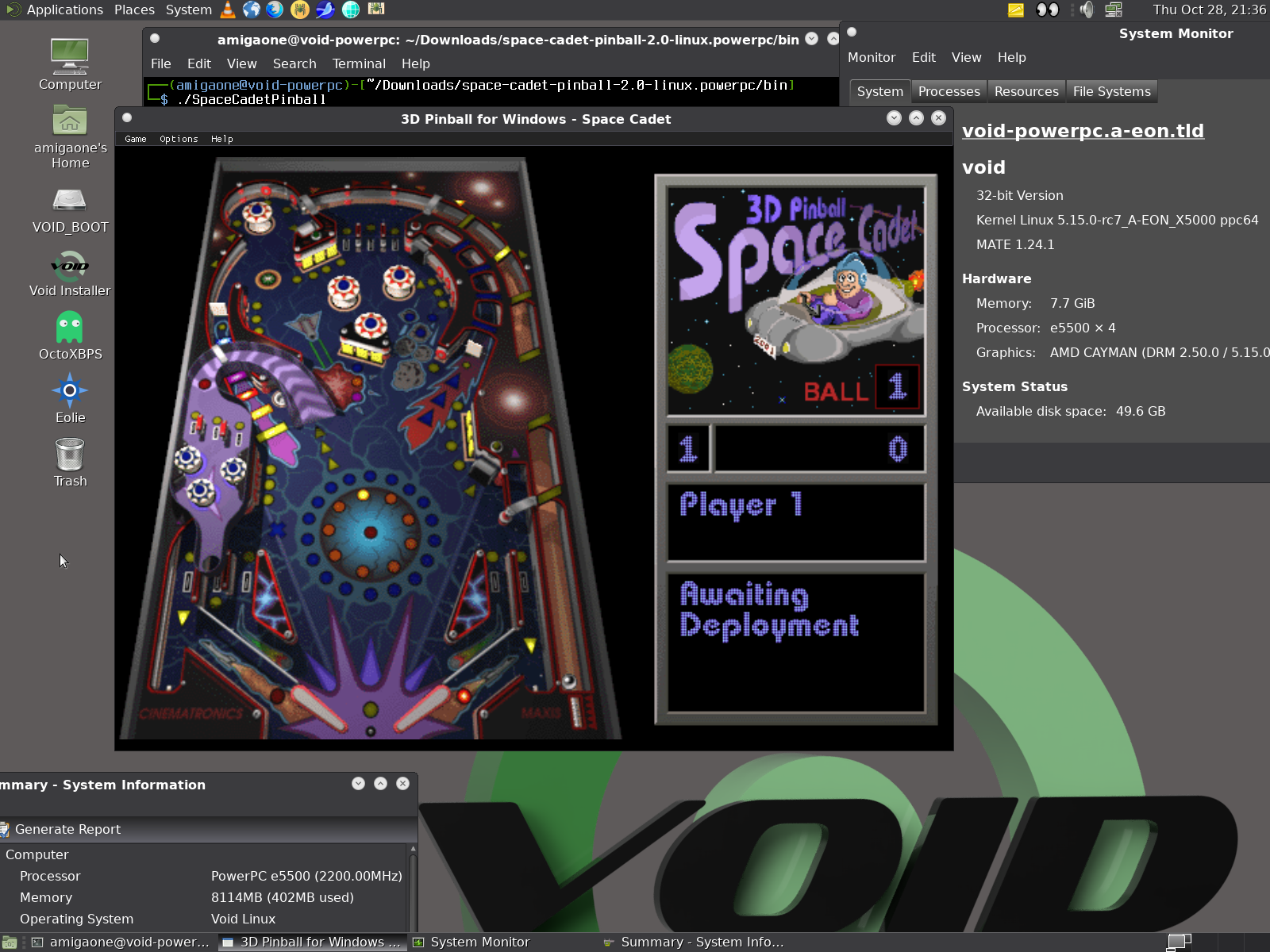Open the Options menu in 3D Pinball

coord(179,139)
